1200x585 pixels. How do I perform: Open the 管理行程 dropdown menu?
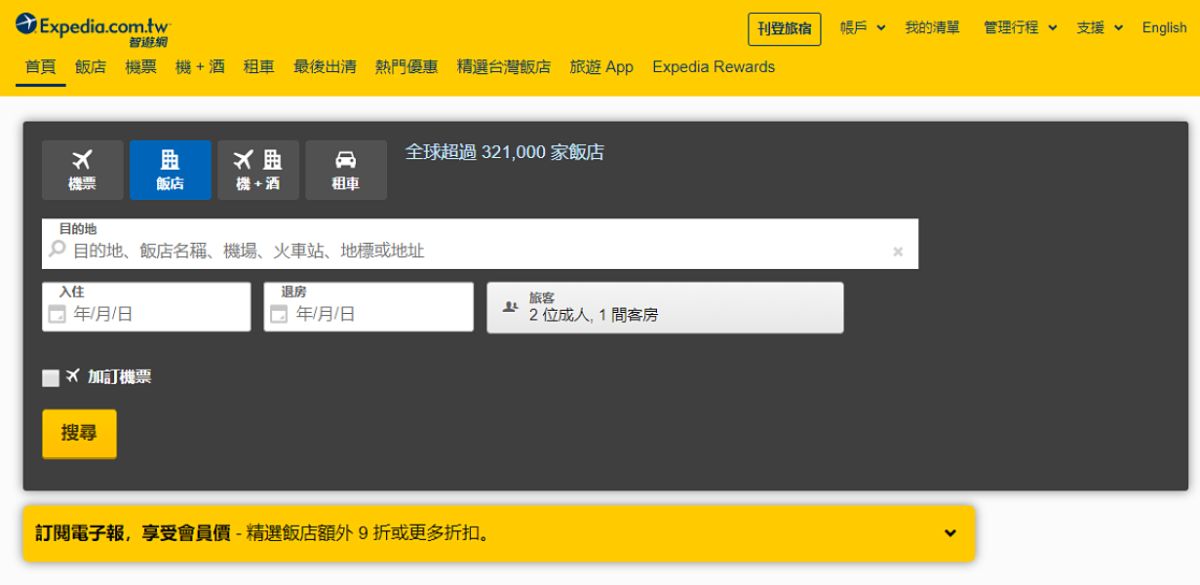[x=1013, y=29]
